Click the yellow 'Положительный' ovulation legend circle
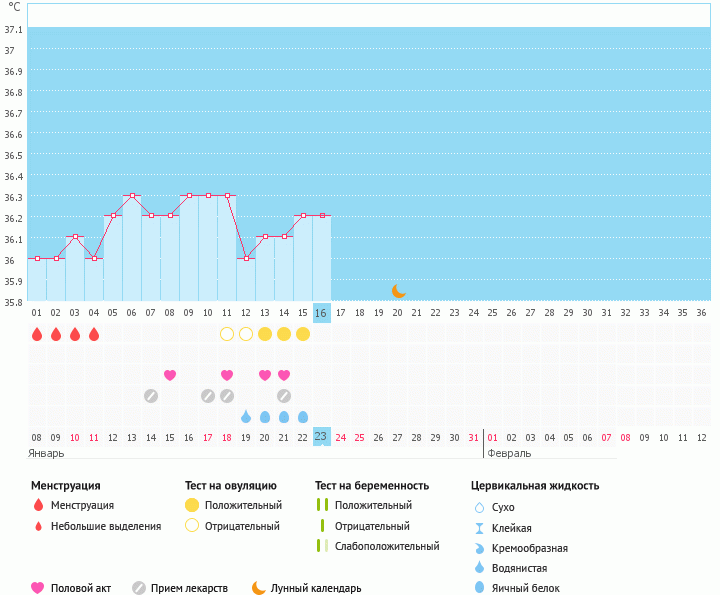Image resolution: width=720 pixels, height=595 pixels. (x=192, y=505)
